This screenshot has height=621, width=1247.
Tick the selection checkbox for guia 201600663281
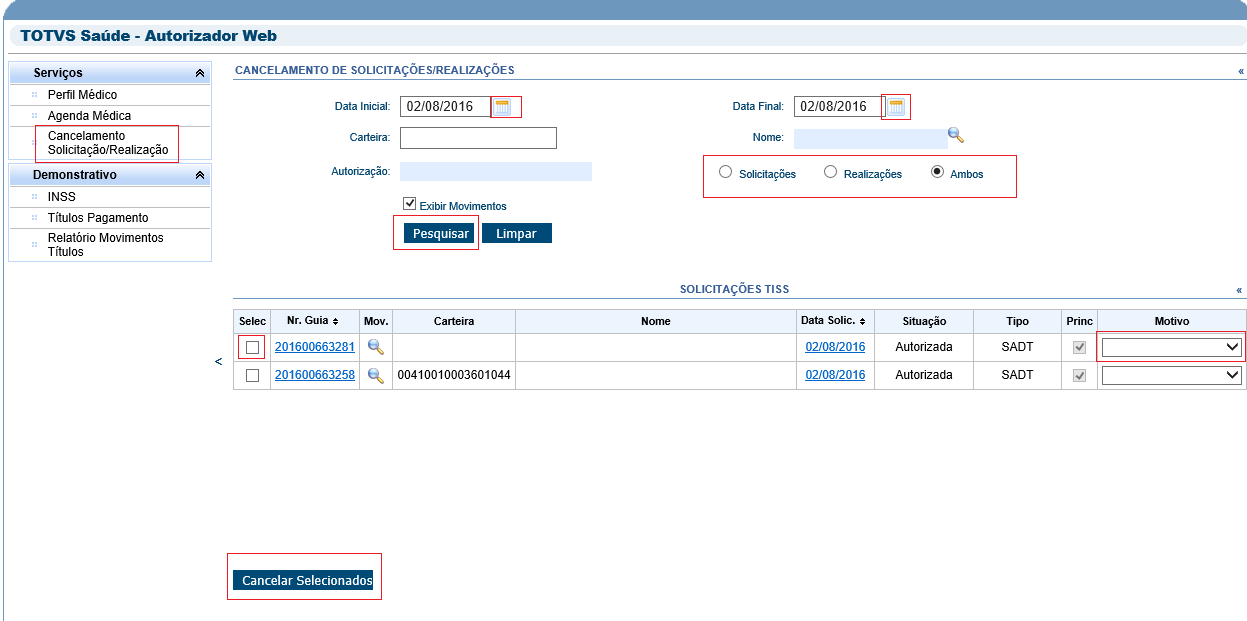point(252,347)
